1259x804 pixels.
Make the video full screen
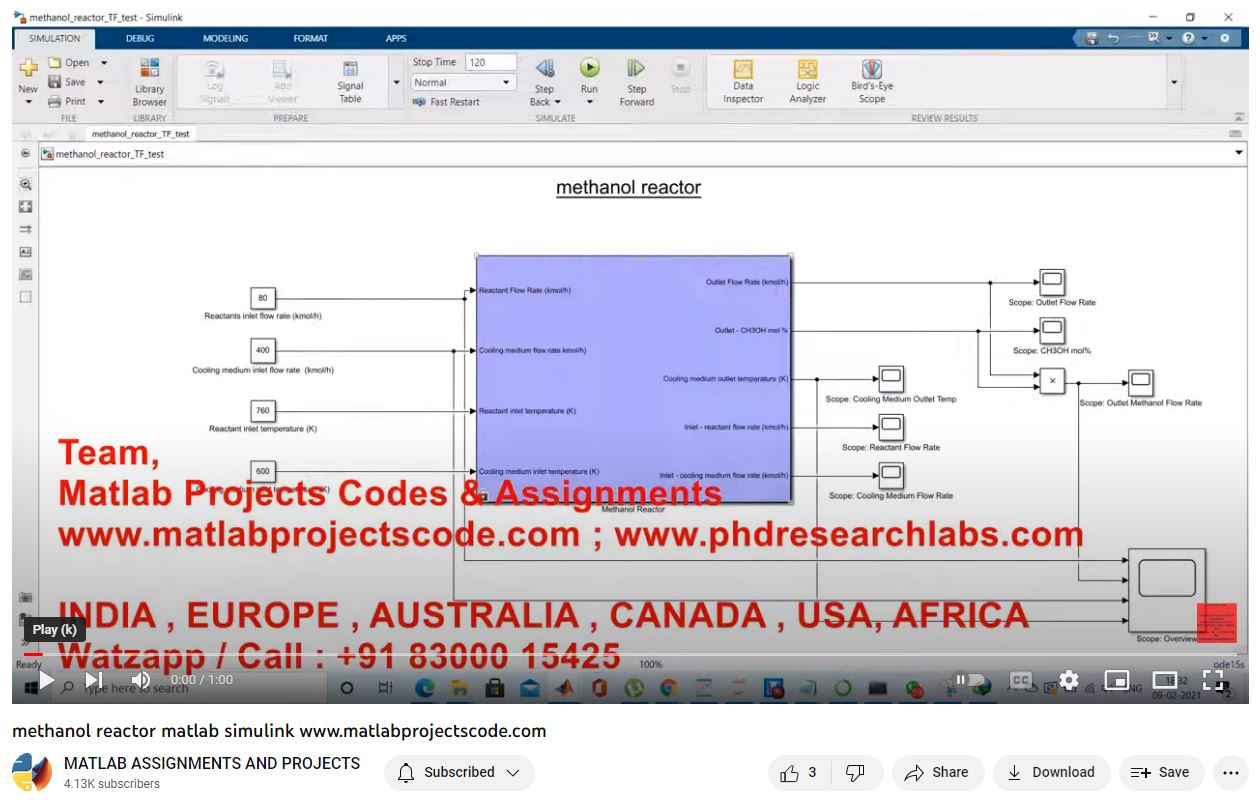coord(1213,680)
